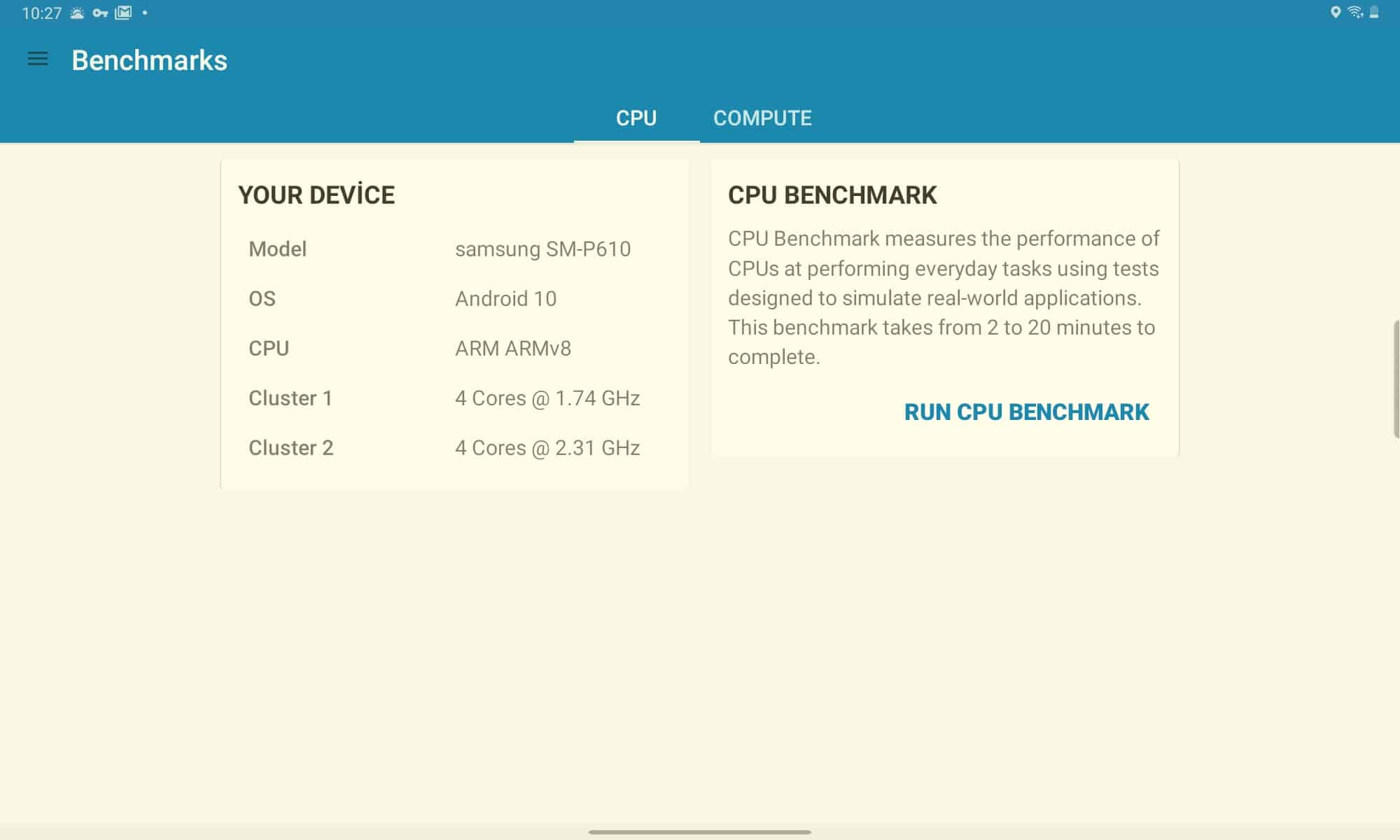Tap the Android 10 OS value
Image resolution: width=1400 pixels, height=840 pixels.
(505, 299)
